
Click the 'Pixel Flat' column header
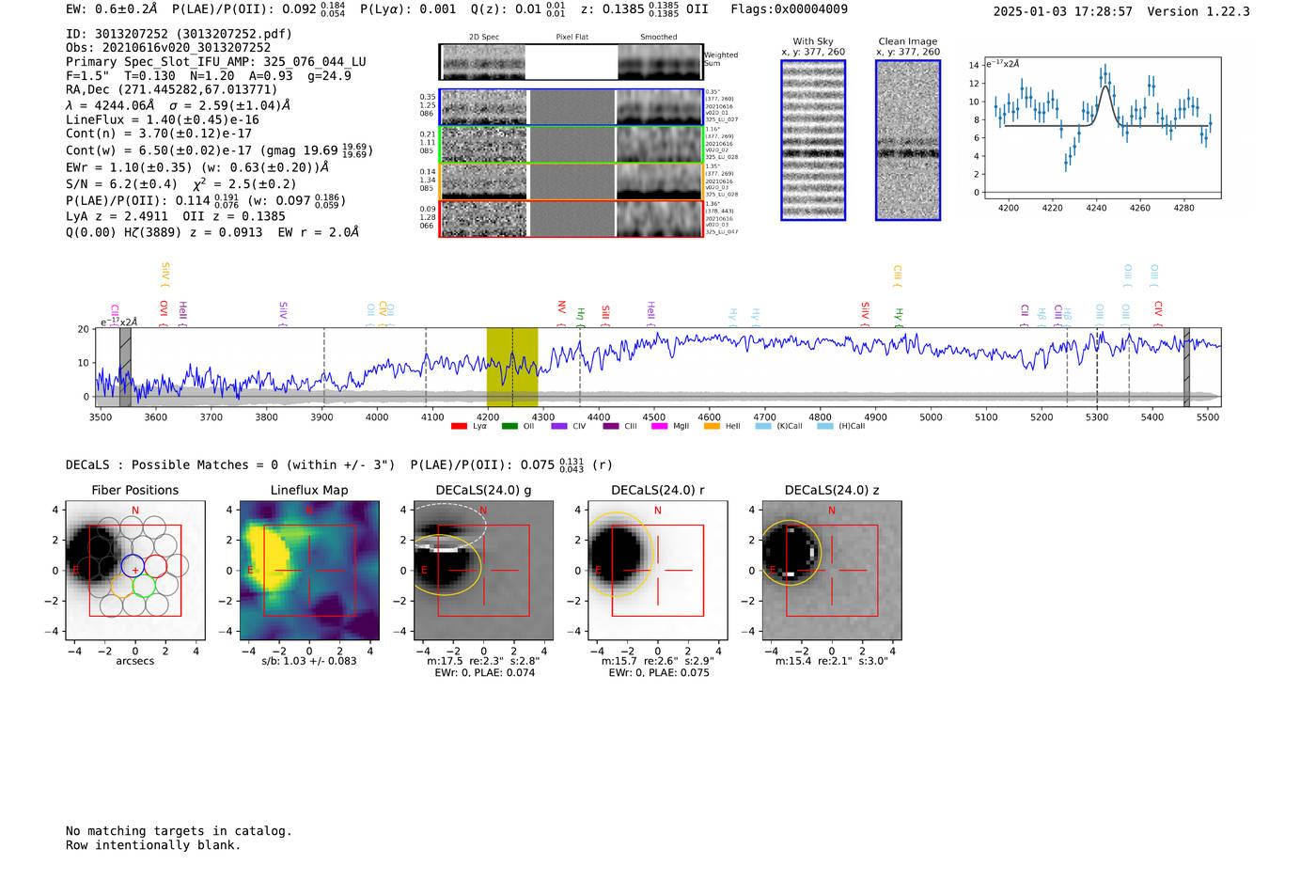tap(572, 38)
